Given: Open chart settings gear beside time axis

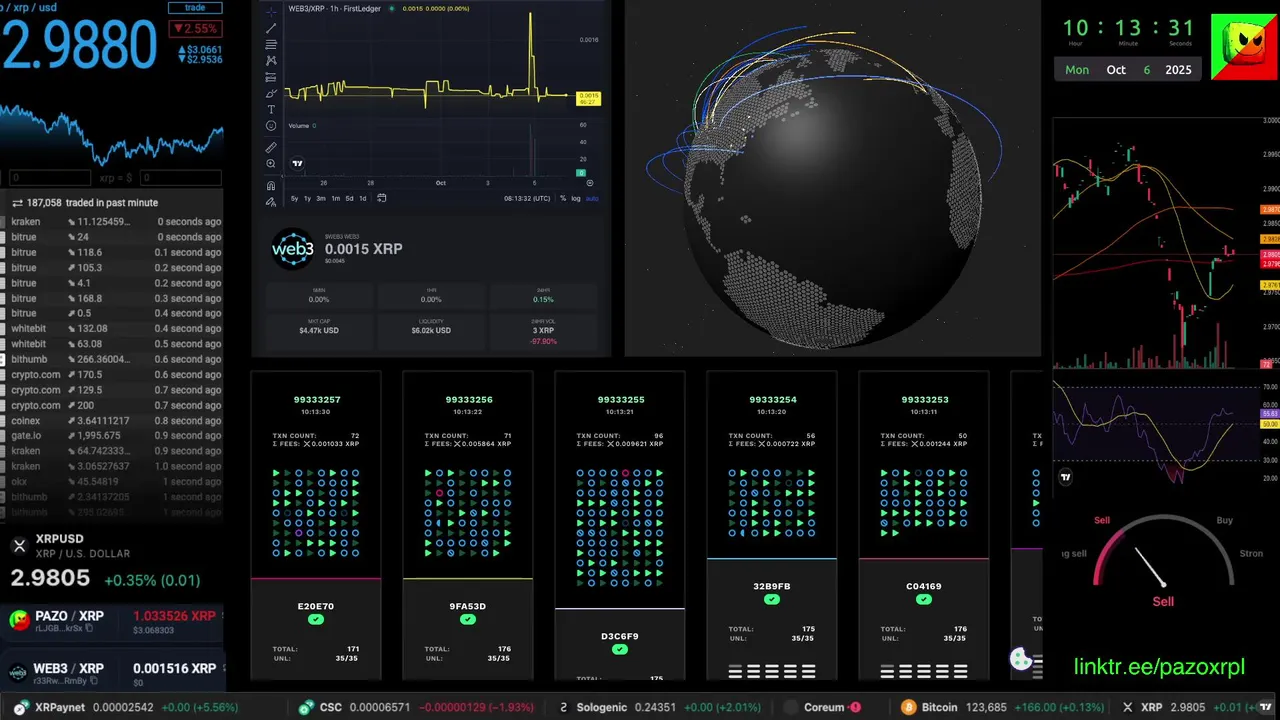Looking at the screenshot, I should 590,183.
